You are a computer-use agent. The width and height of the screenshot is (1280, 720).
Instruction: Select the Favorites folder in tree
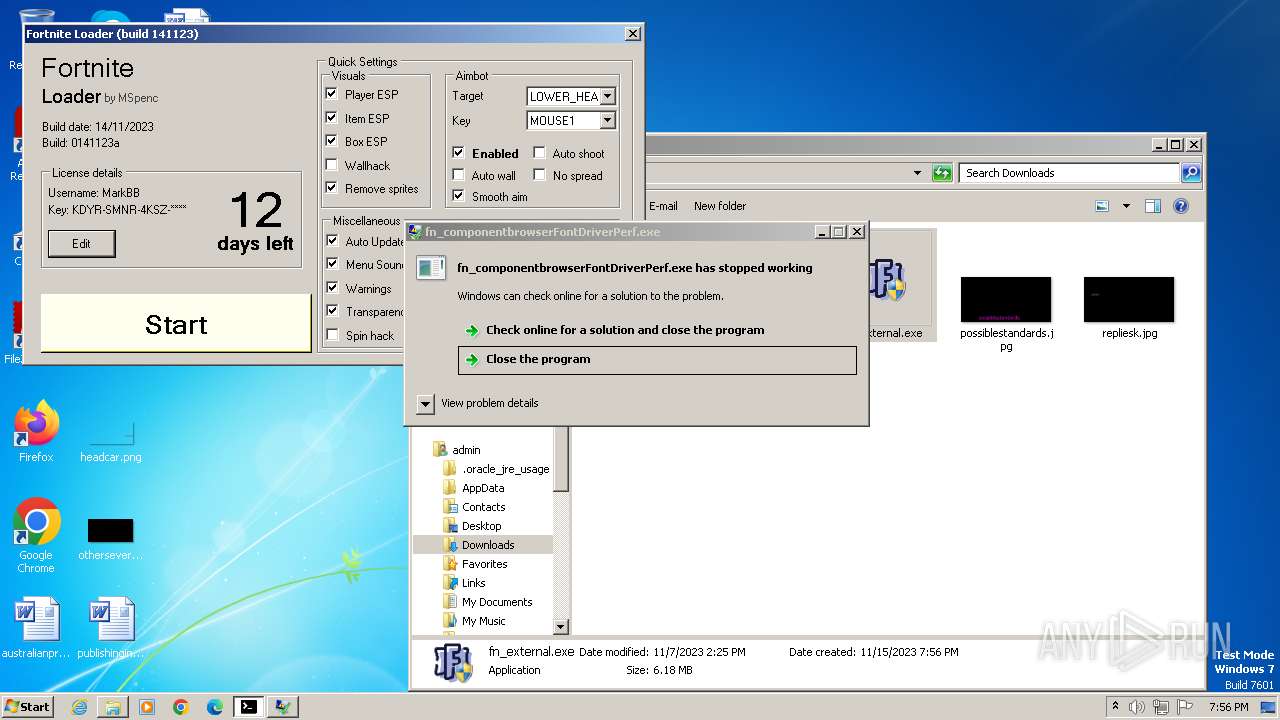(484, 564)
